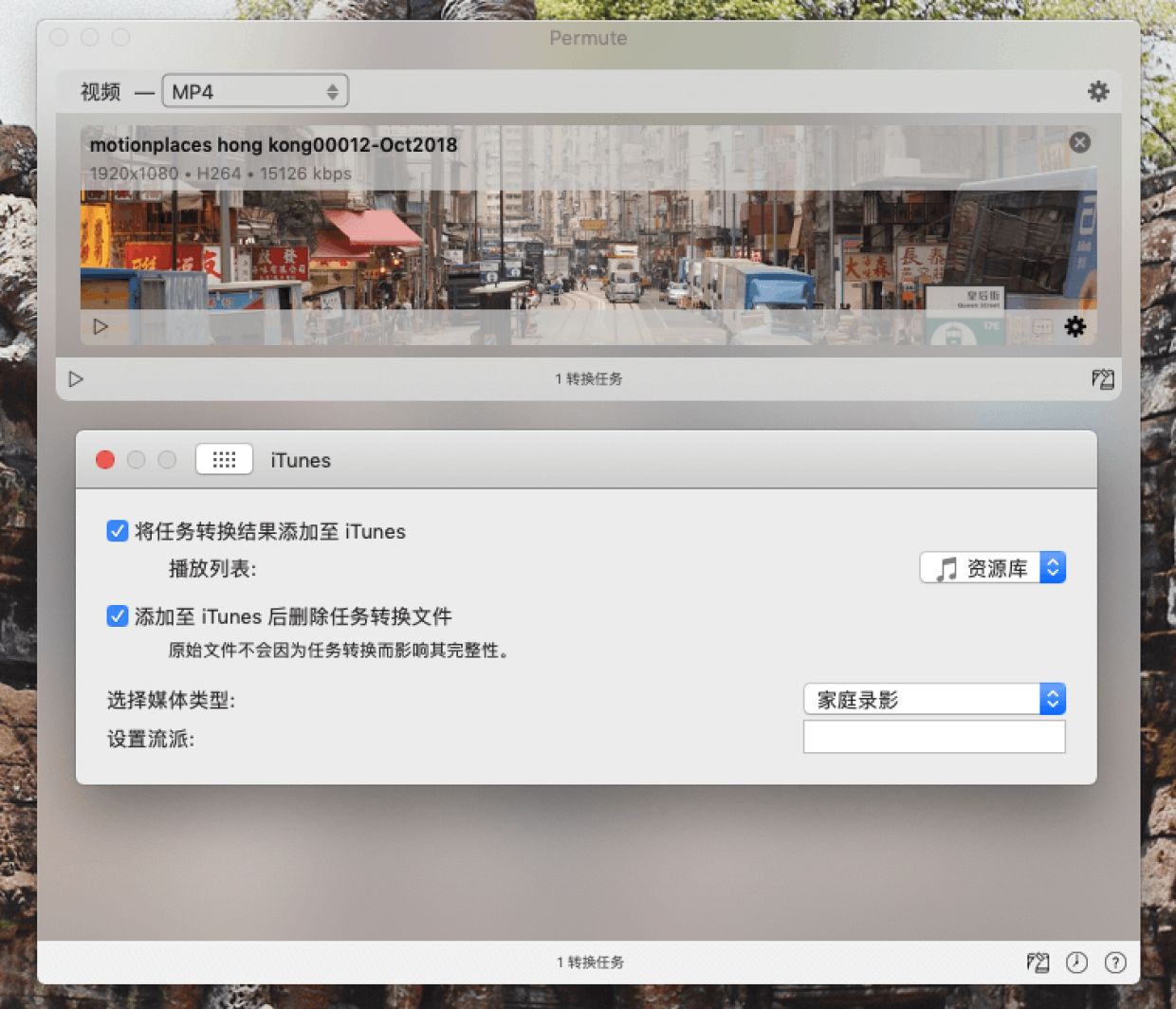Remove the motionplaces hong kong video task
Screen dimensions: 1176x1009
pos(1079,142)
